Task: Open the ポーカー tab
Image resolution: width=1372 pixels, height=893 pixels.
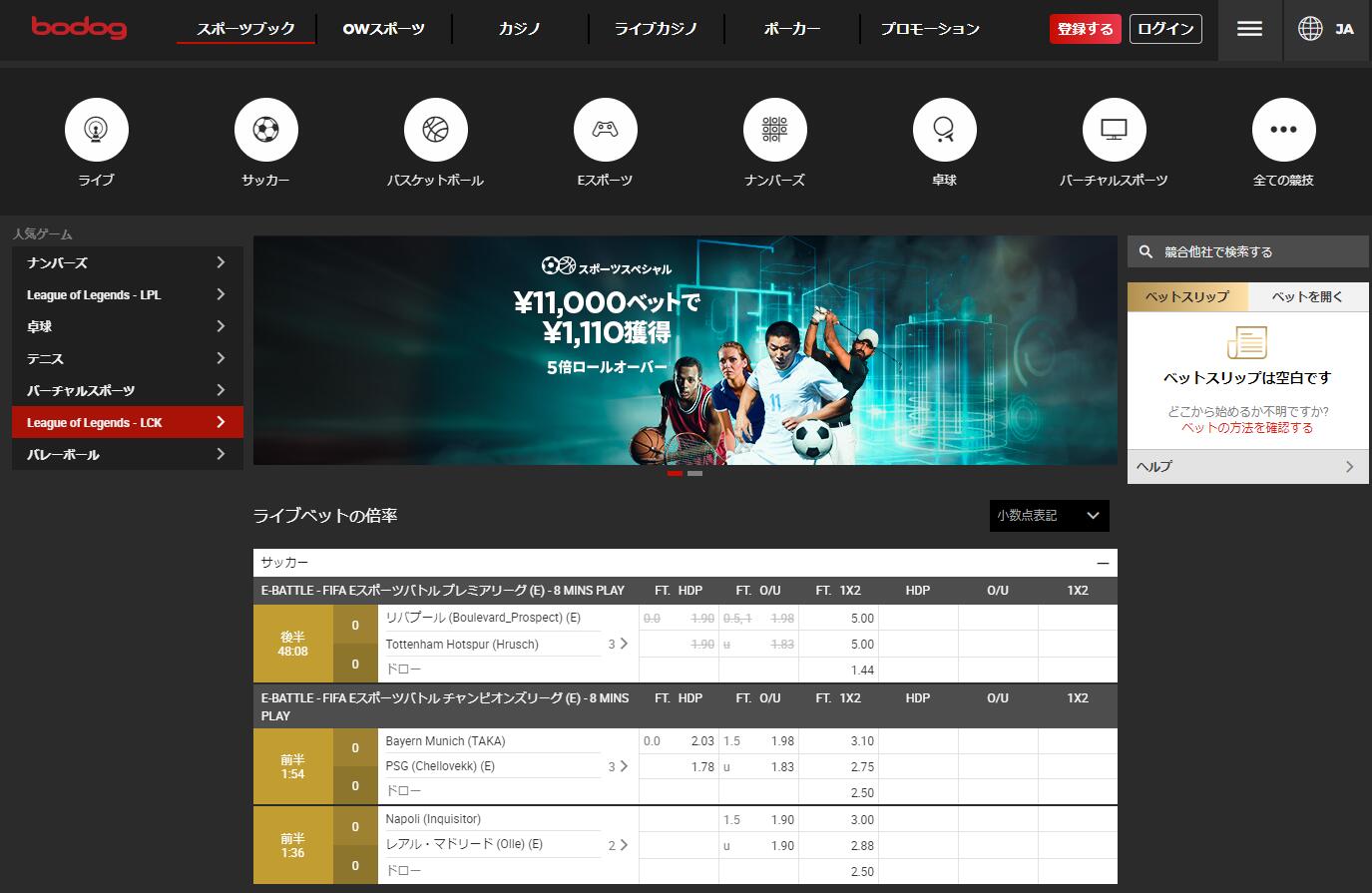Action: (x=792, y=29)
